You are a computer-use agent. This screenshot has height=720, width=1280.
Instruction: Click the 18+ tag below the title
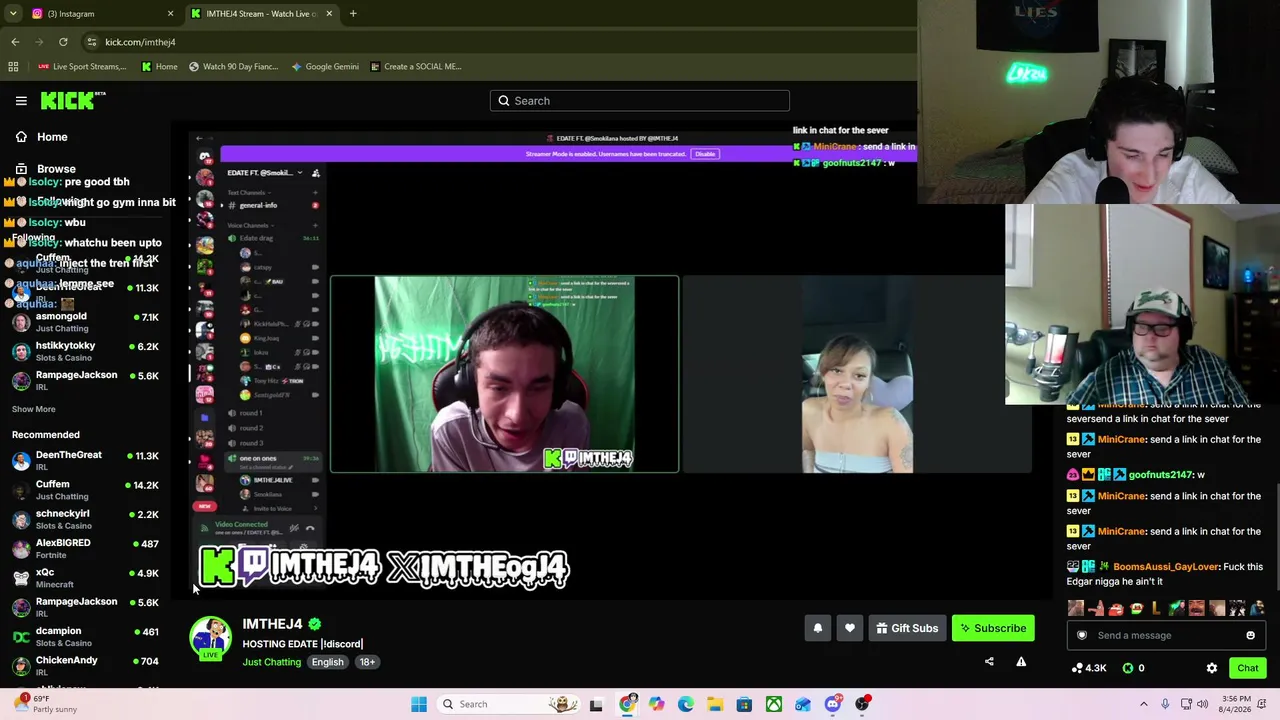367,662
